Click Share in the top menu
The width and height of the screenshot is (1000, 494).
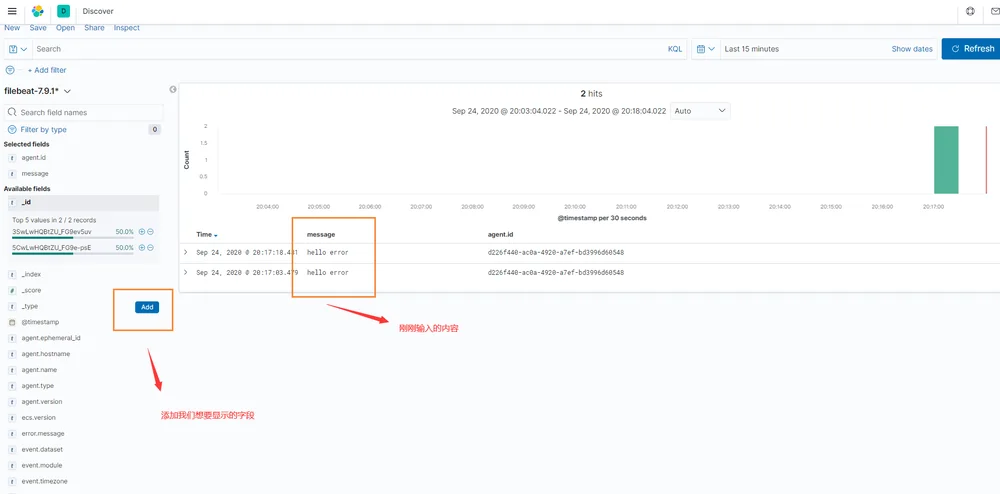coord(94,28)
